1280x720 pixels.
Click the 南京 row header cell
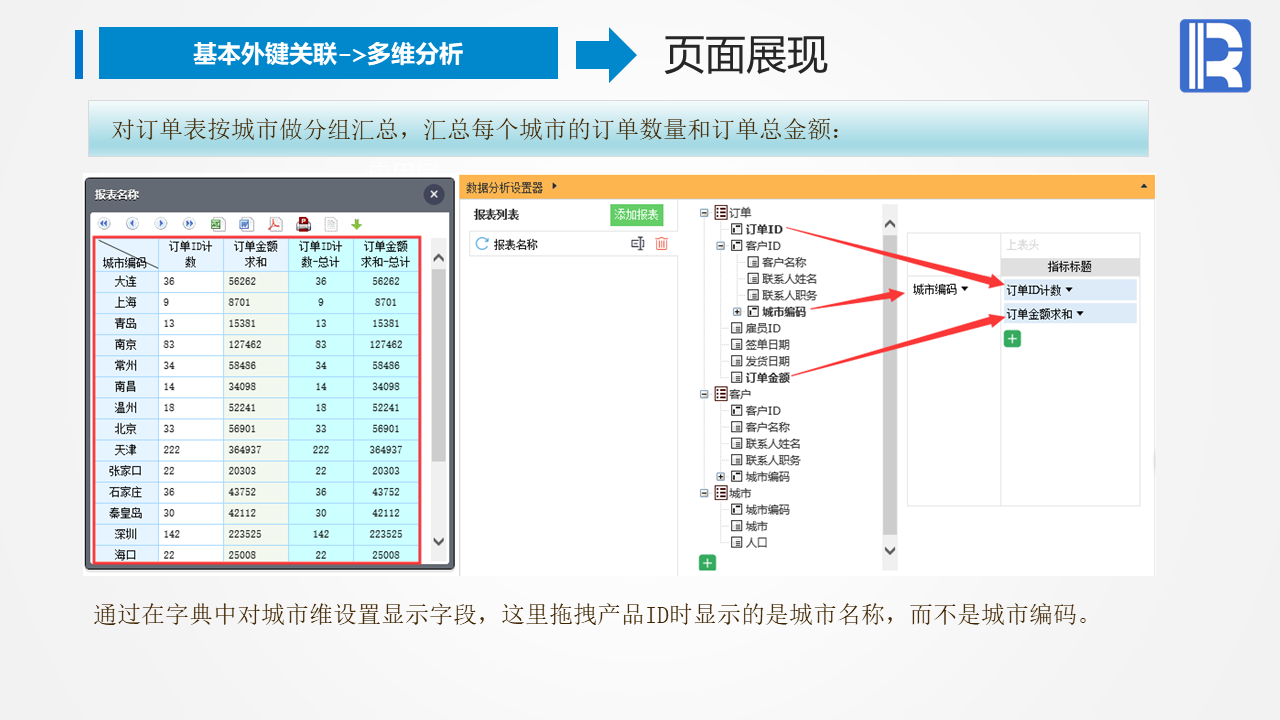pyautogui.click(x=126, y=345)
